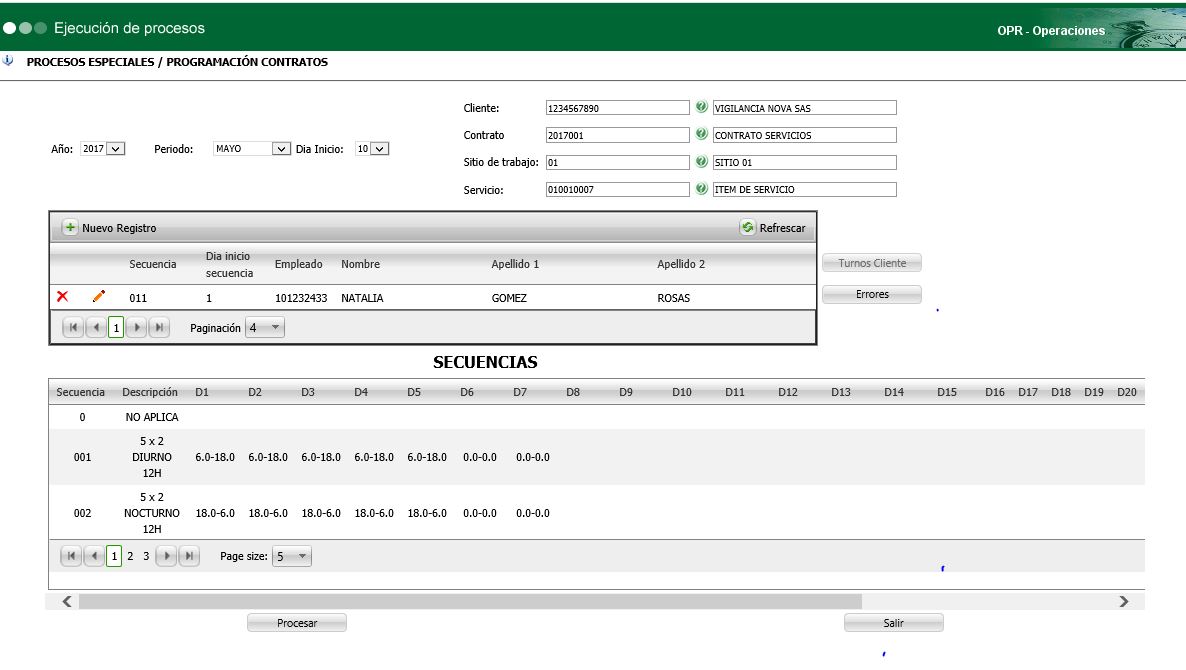Select page 3 in Secuencias pager
The height and width of the screenshot is (670, 1186).
[146, 556]
